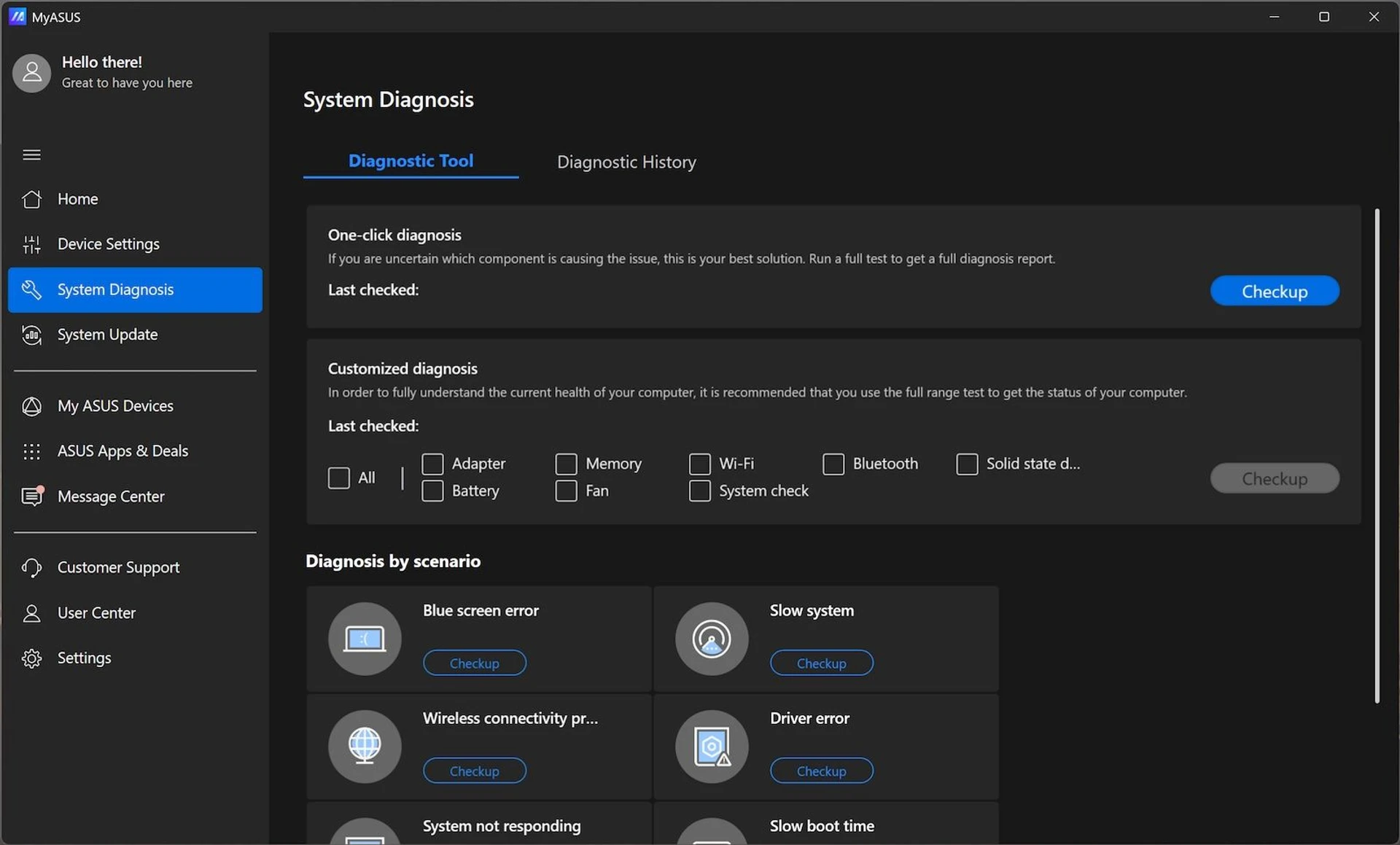Run the Driver error Checkup
This screenshot has width=1400, height=845.
click(x=822, y=771)
